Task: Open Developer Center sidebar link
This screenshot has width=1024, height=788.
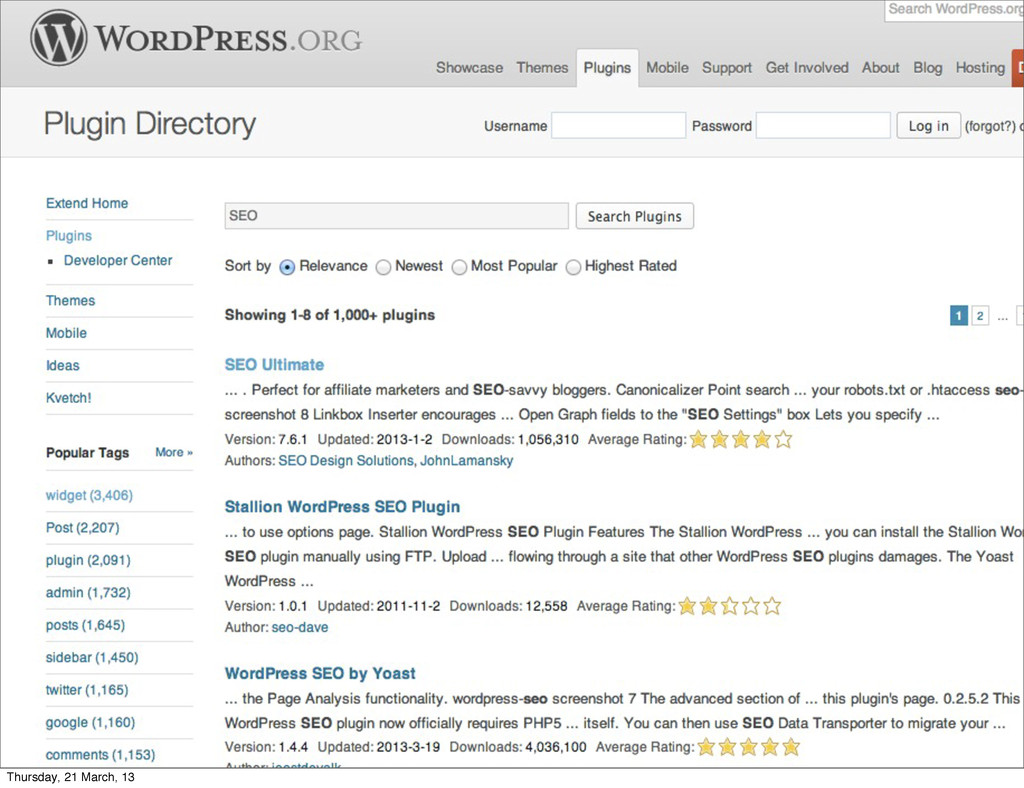Action: [x=118, y=260]
